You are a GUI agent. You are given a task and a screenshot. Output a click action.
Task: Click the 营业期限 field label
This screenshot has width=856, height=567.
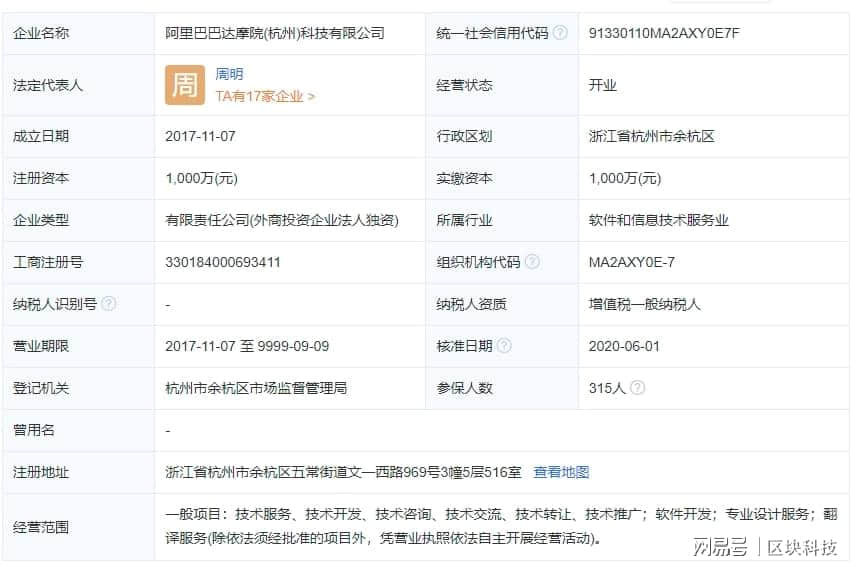pyautogui.click(x=41, y=346)
